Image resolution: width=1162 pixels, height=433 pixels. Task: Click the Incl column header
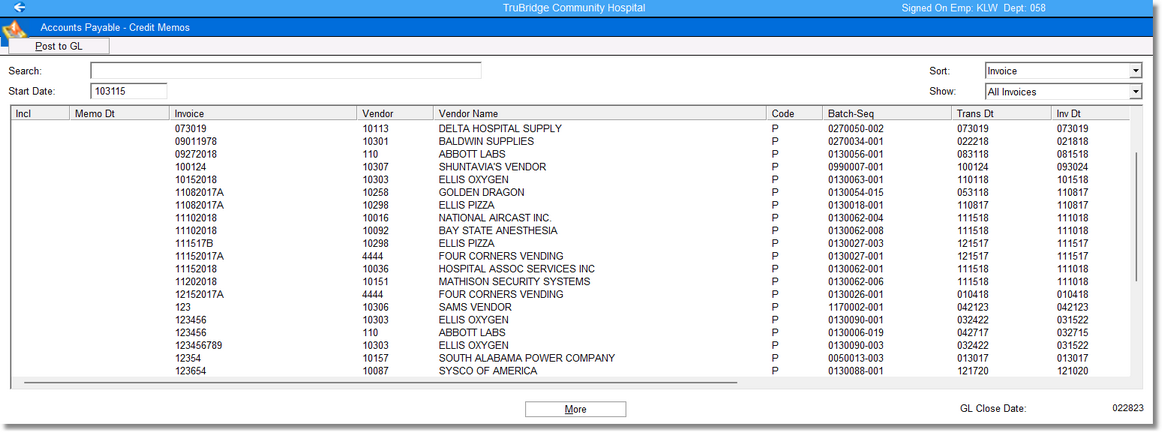click(x=40, y=113)
